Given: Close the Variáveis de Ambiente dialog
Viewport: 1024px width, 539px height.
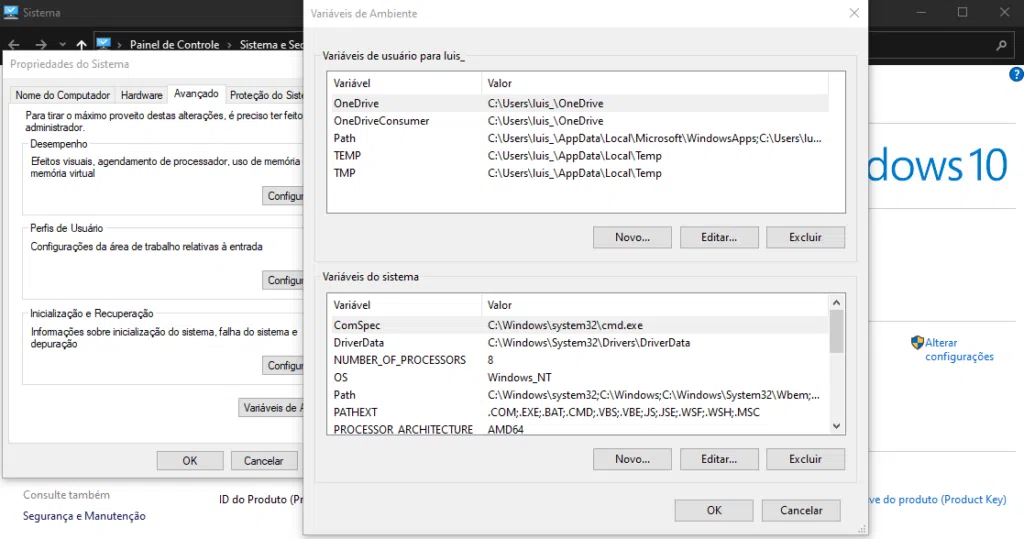Looking at the screenshot, I should (x=854, y=13).
